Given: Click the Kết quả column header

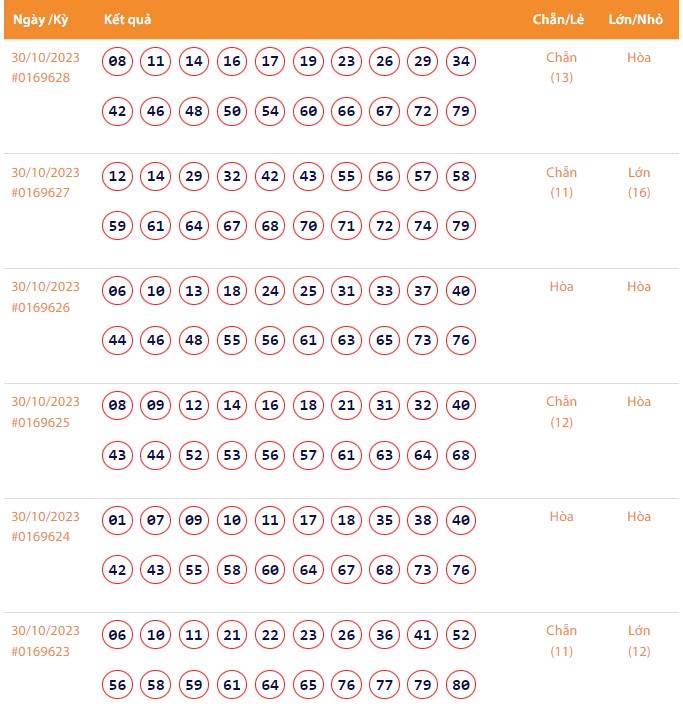Looking at the screenshot, I should tap(126, 19).
